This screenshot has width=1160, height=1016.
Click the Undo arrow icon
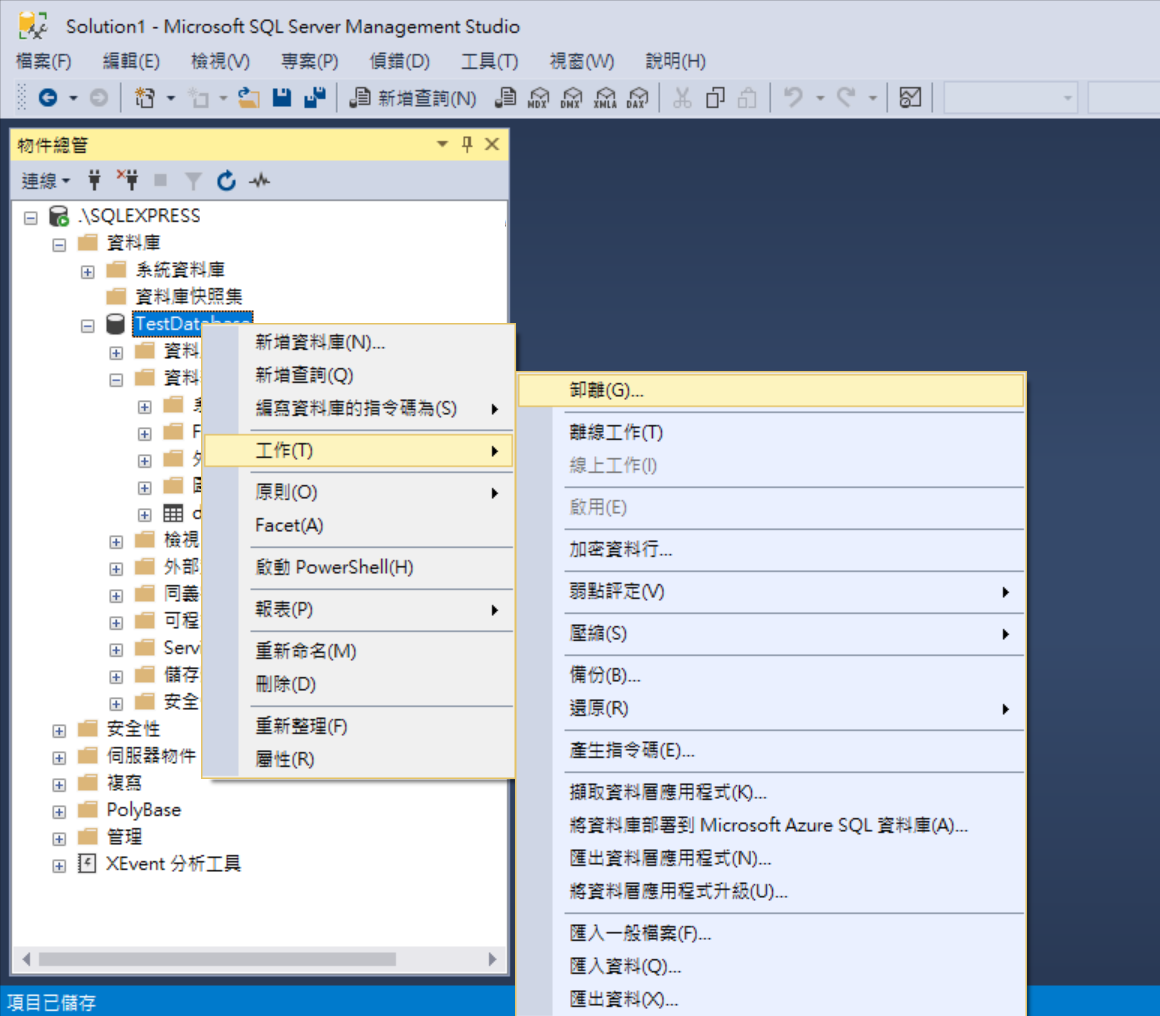(x=793, y=98)
